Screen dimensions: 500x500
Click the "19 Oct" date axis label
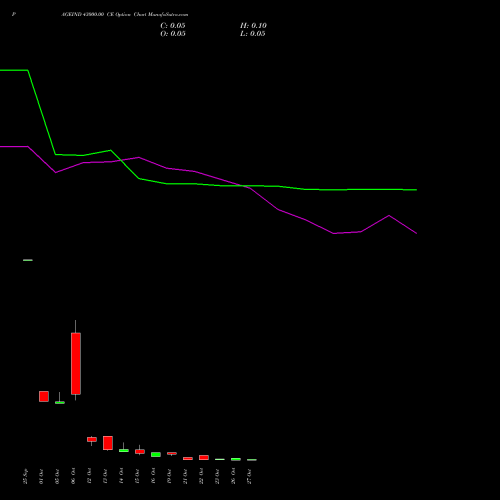point(170,476)
